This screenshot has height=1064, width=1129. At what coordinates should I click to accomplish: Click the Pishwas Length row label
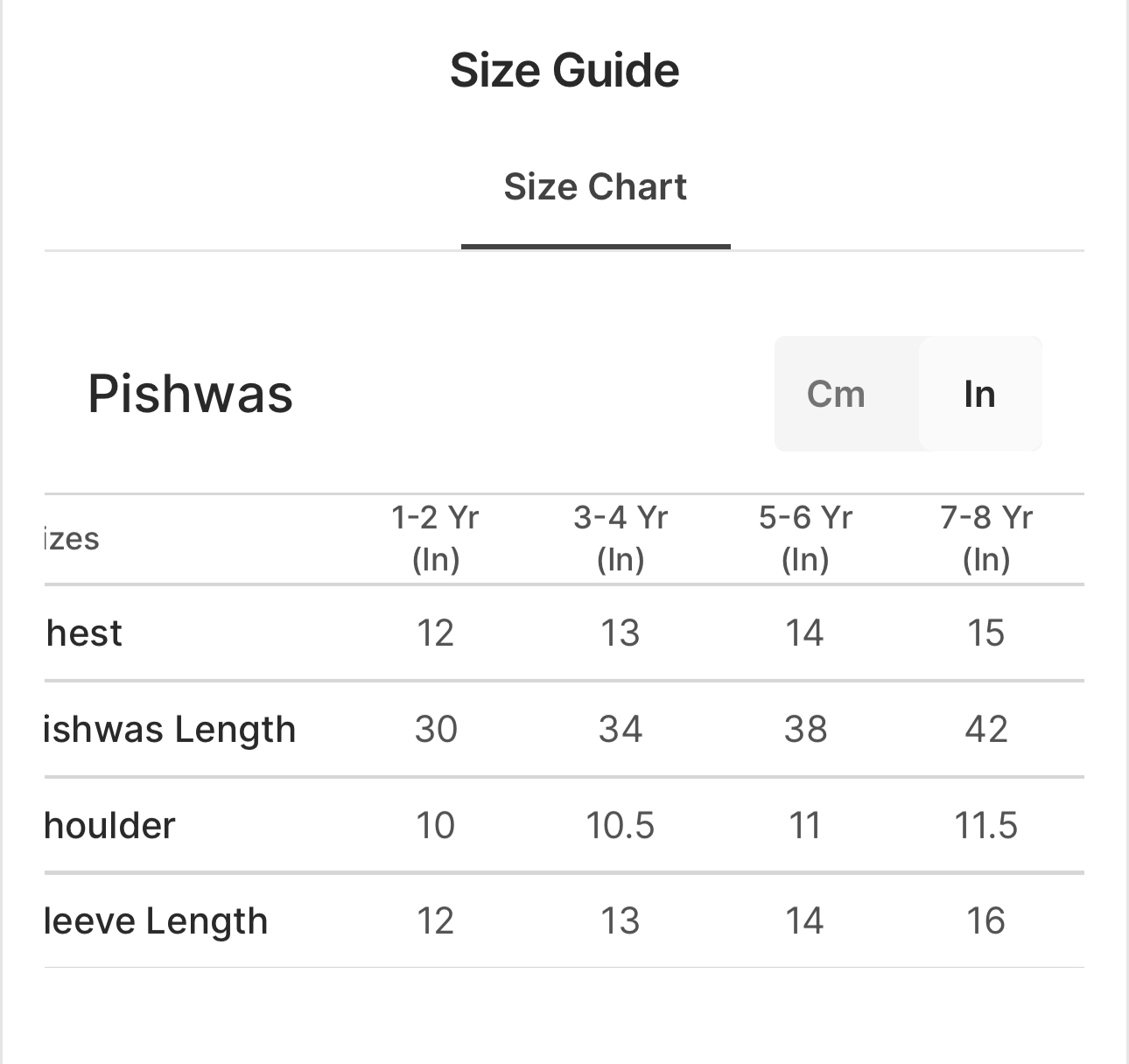170,730
